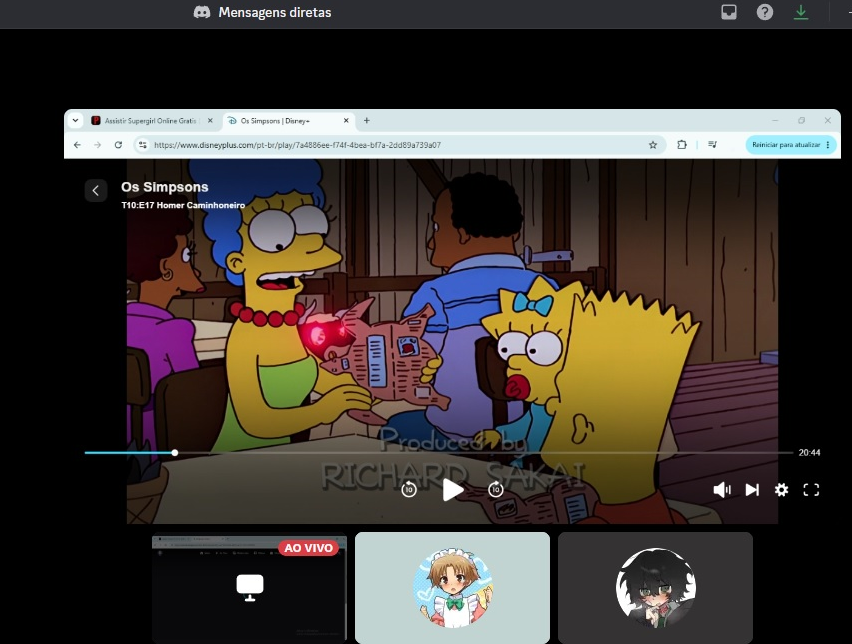This screenshot has width=852, height=644.
Task: Mute the player volume speaker icon
Action: click(x=722, y=490)
